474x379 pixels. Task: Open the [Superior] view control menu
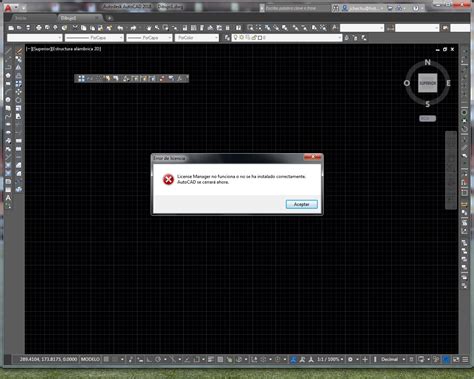point(43,49)
